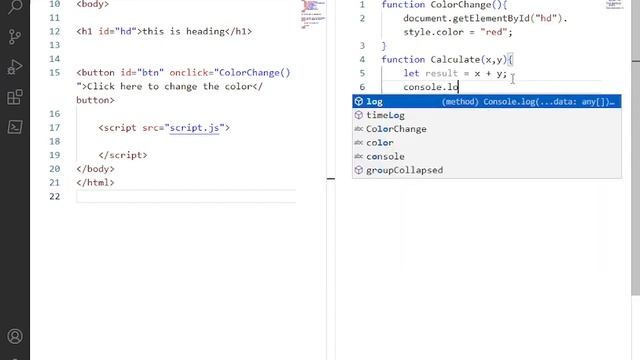The height and width of the screenshot is (360, 640).
Task: Open the Search view in activity bar
Action: pyautogui.click(x=15, y=7)
